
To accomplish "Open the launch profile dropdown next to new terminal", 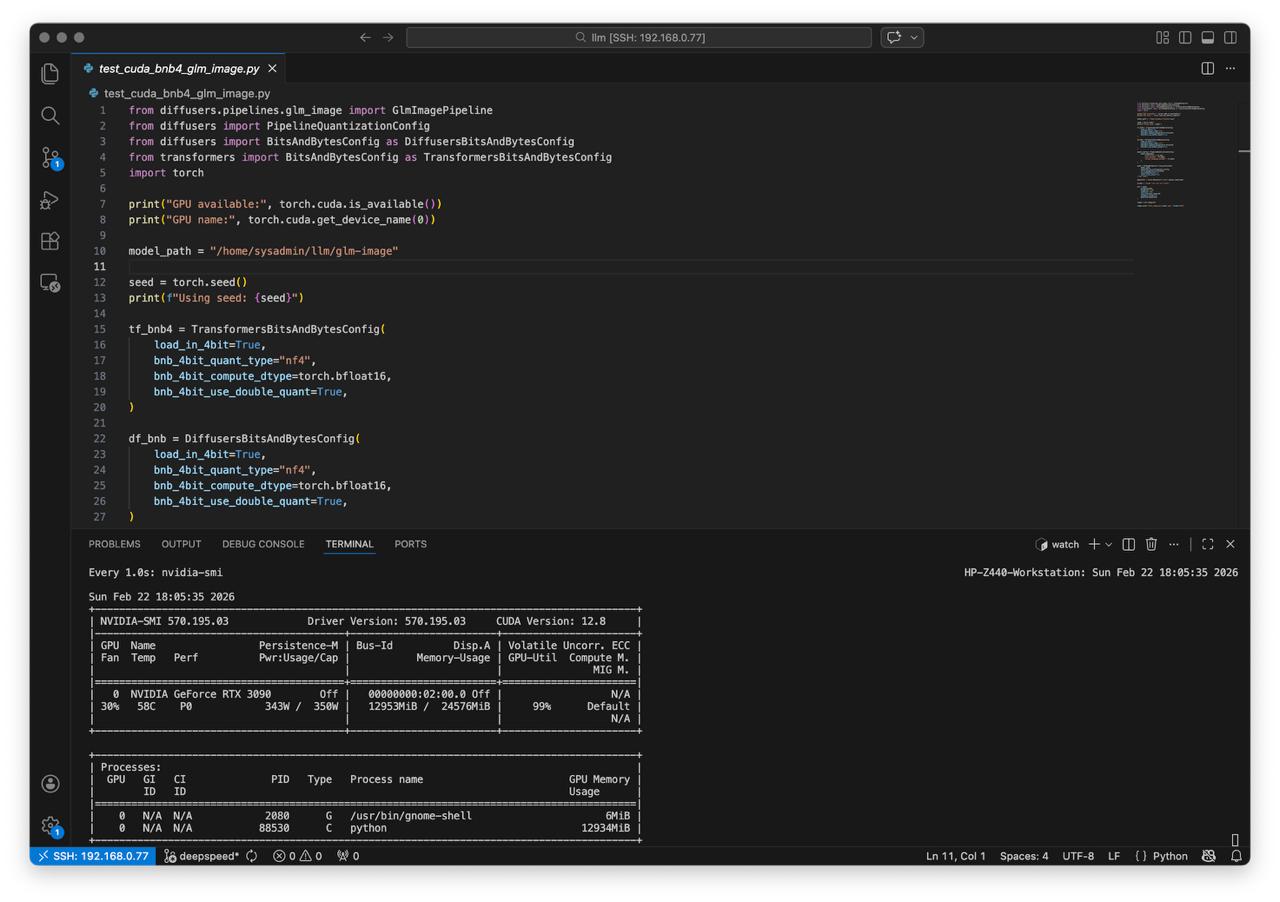I will [x=1109, y=545].
